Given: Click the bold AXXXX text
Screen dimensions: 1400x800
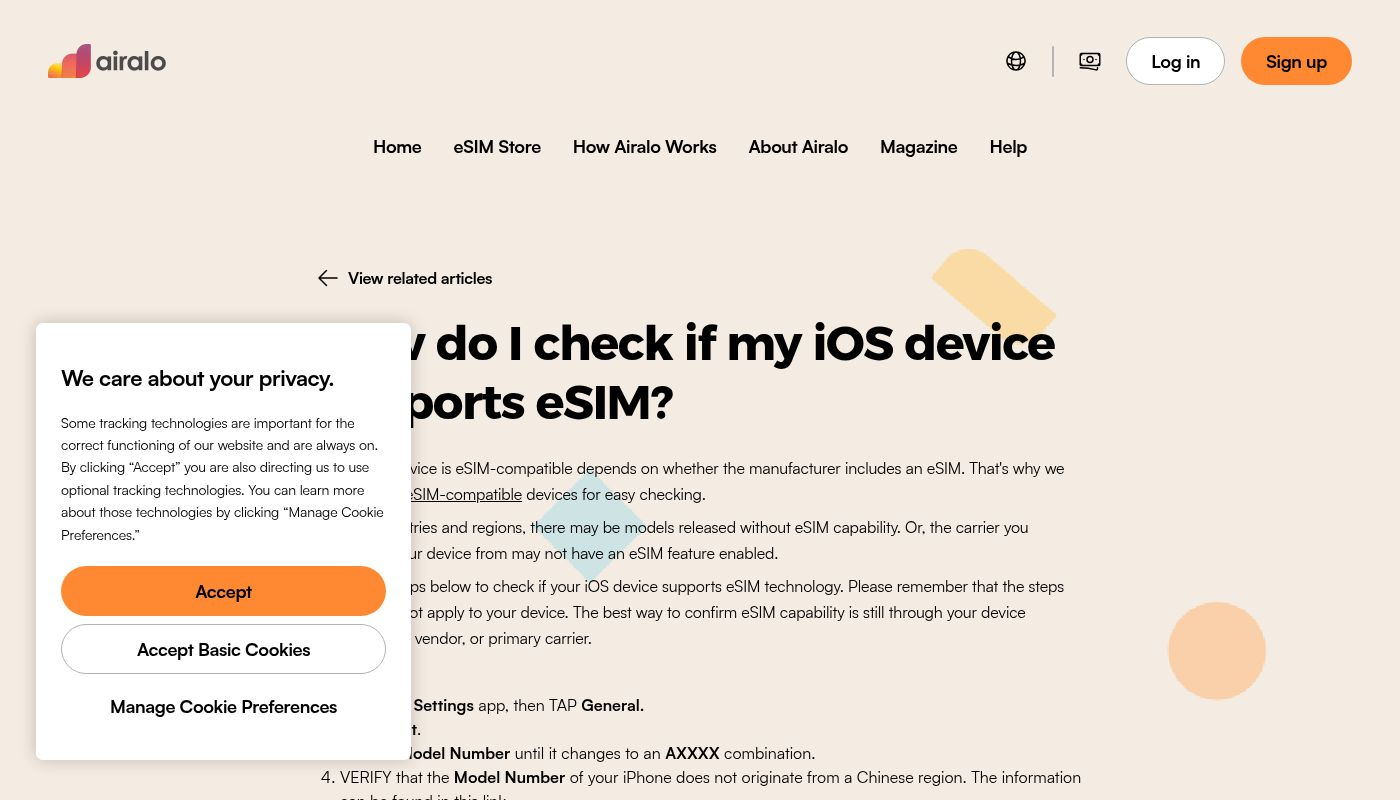Looking at the screenshot, I should point(692,753).
